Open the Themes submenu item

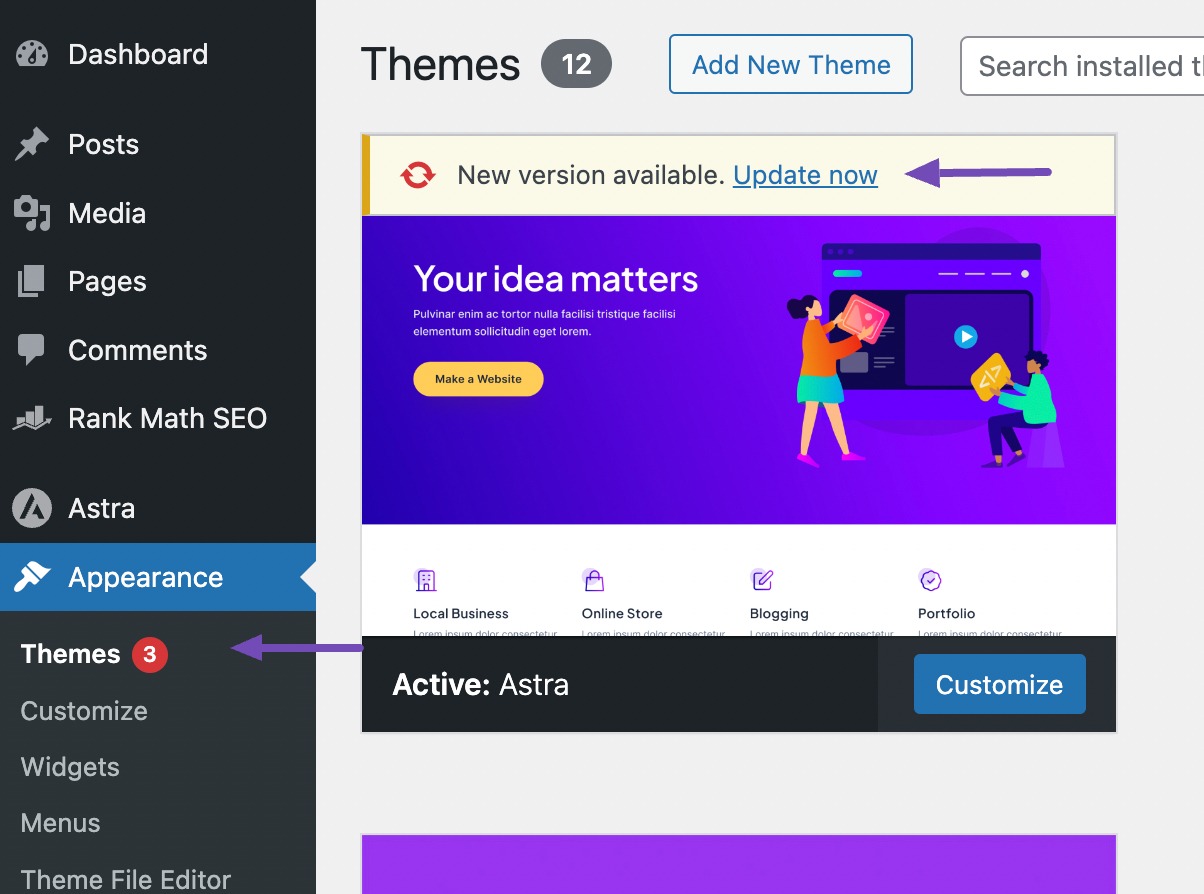click(70, 654)
